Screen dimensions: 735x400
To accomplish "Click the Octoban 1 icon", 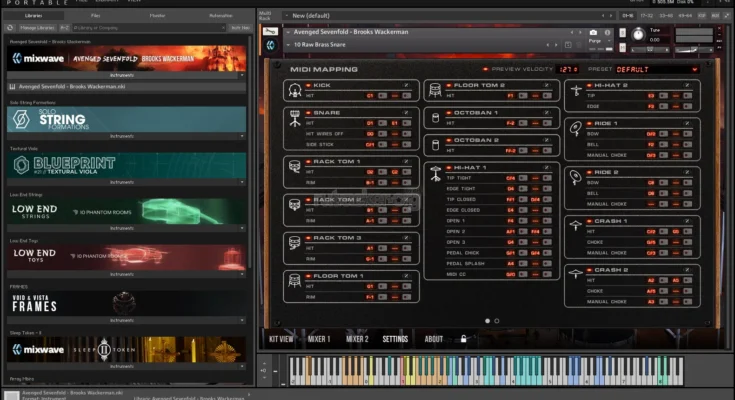I will coord(435,118).
